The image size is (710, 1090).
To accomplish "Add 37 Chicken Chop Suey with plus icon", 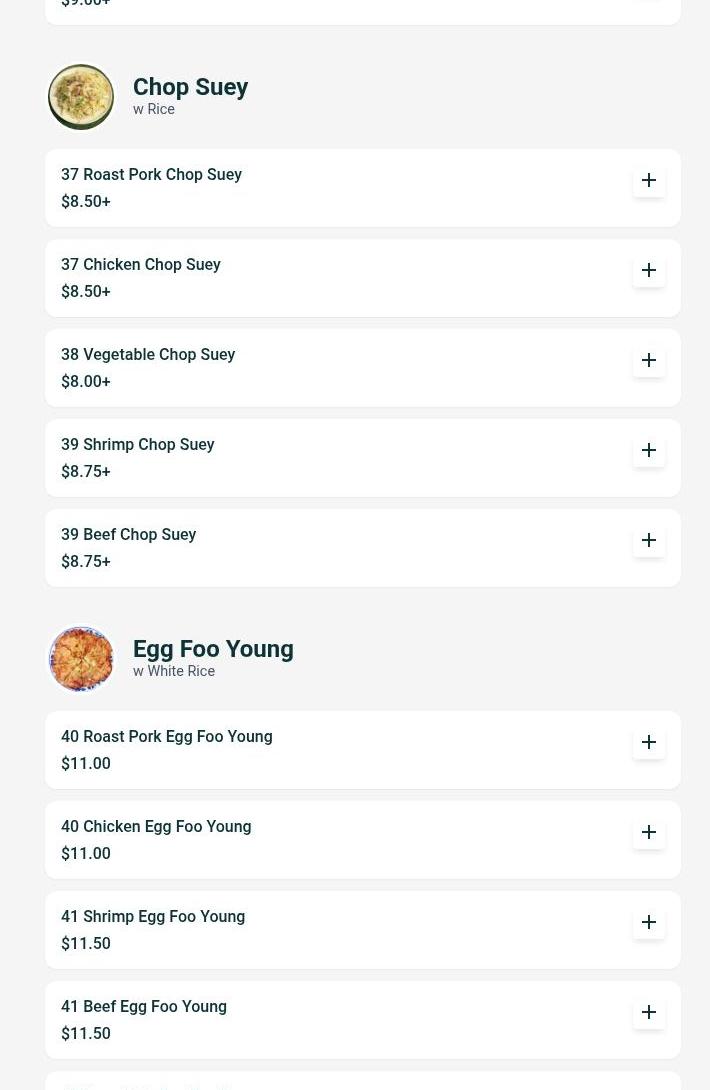I will click(648, 270).
